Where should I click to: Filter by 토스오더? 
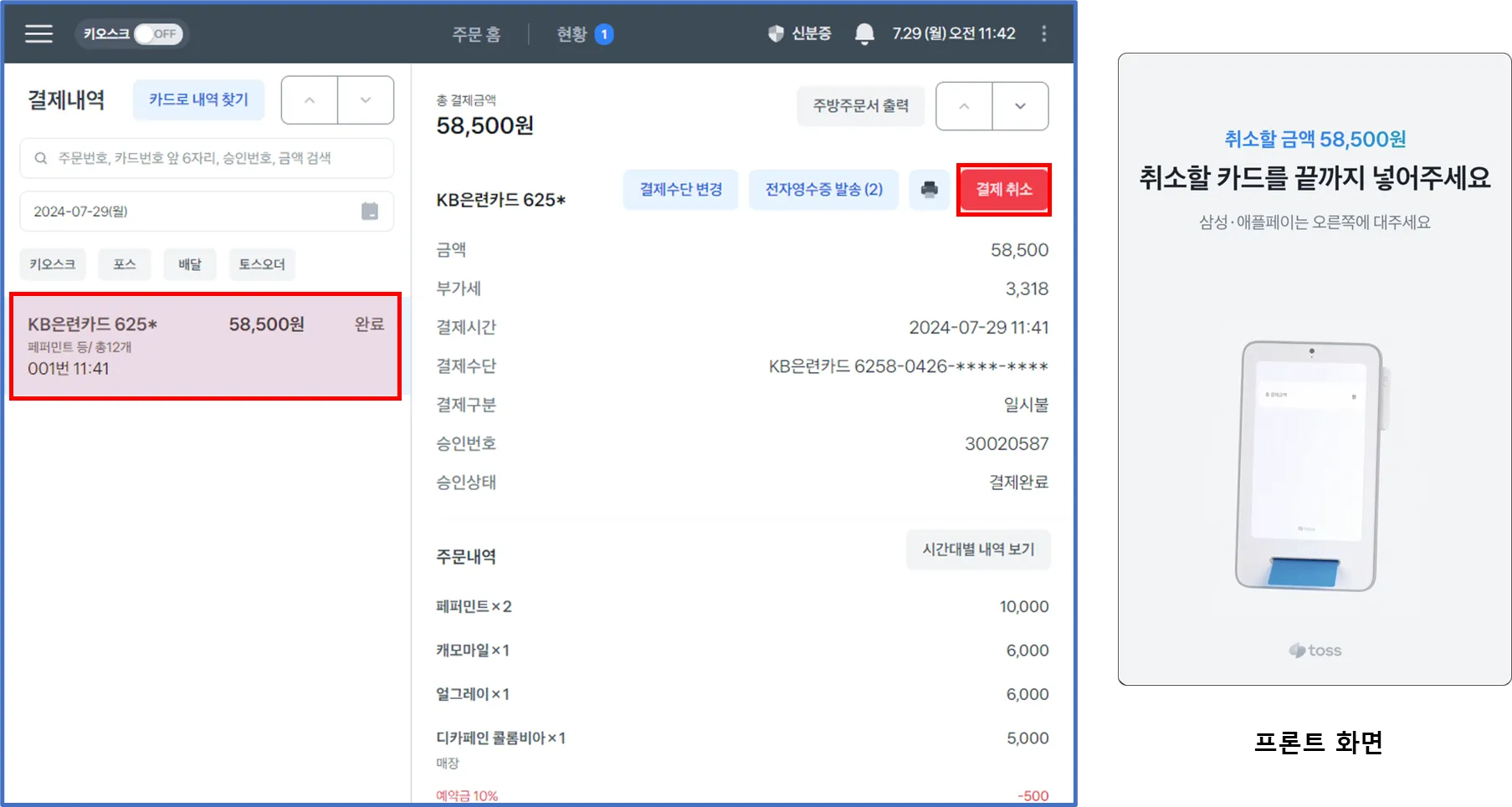point(262,264)
